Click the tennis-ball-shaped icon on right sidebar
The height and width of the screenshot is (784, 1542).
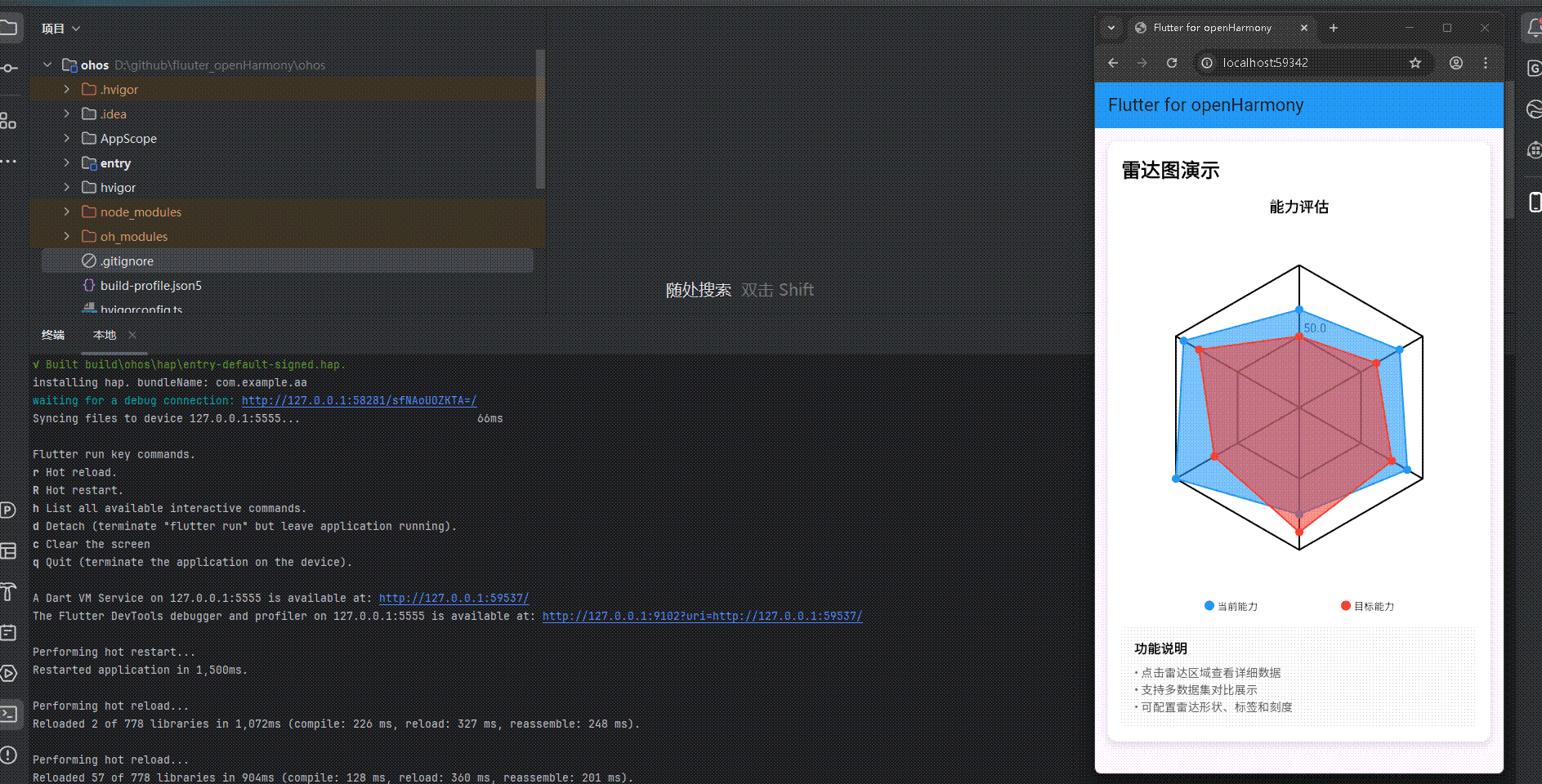1534,109
